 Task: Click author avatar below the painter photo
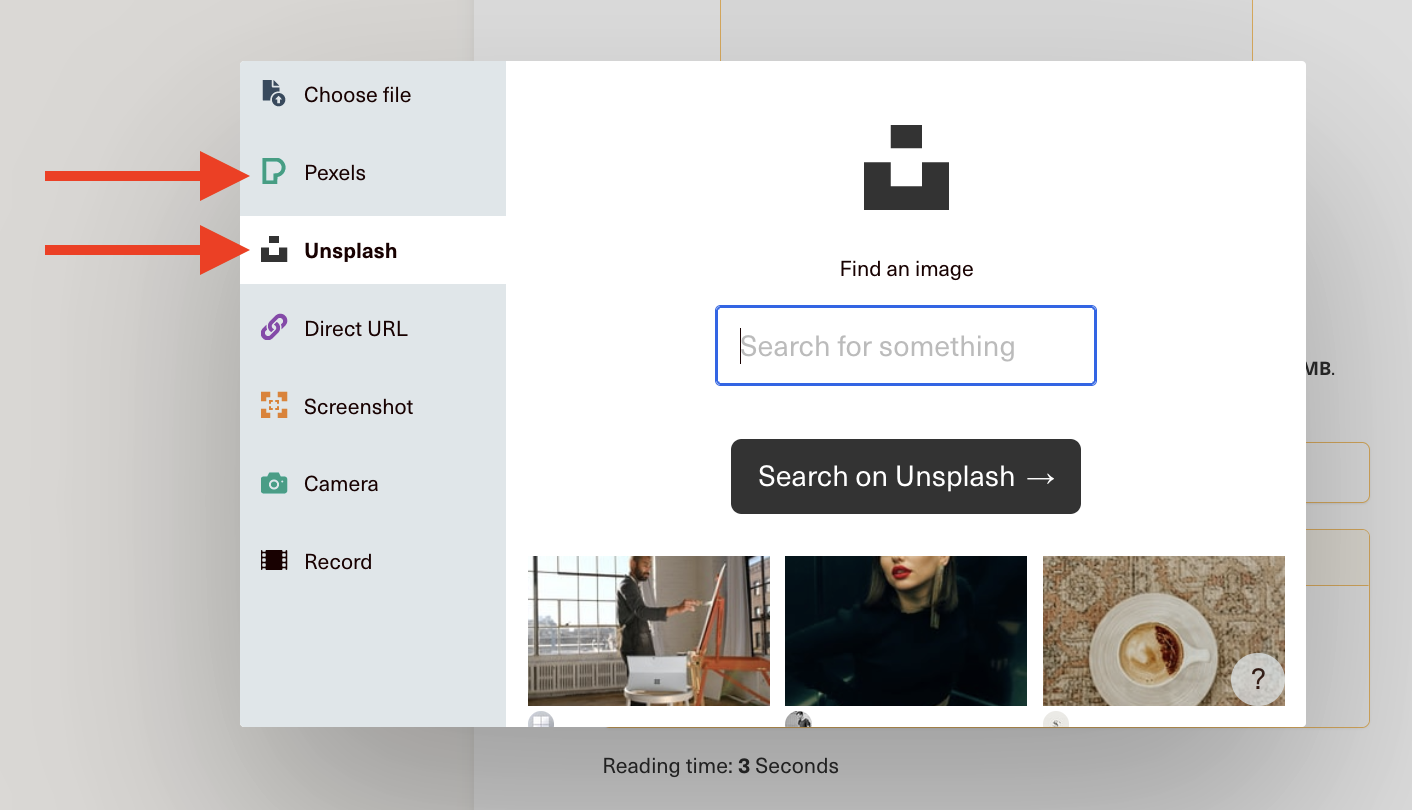[541, 720]
